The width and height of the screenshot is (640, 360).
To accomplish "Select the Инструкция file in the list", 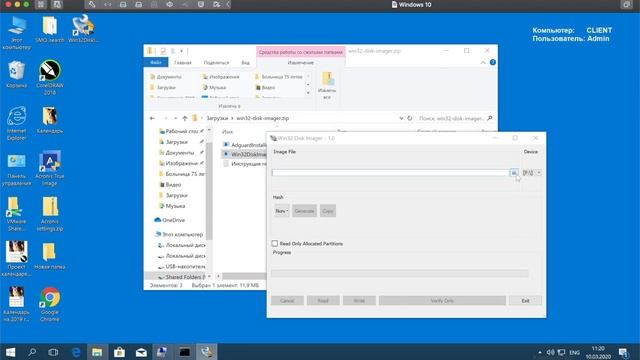I will click(245, 164).
